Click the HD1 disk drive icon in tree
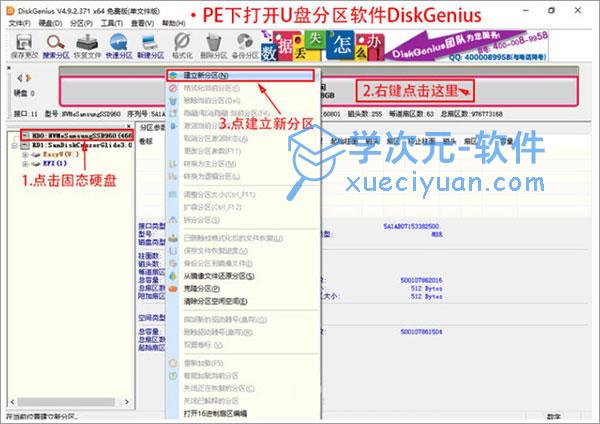Viewport: 600px width, 424px height. coord(25,145)
